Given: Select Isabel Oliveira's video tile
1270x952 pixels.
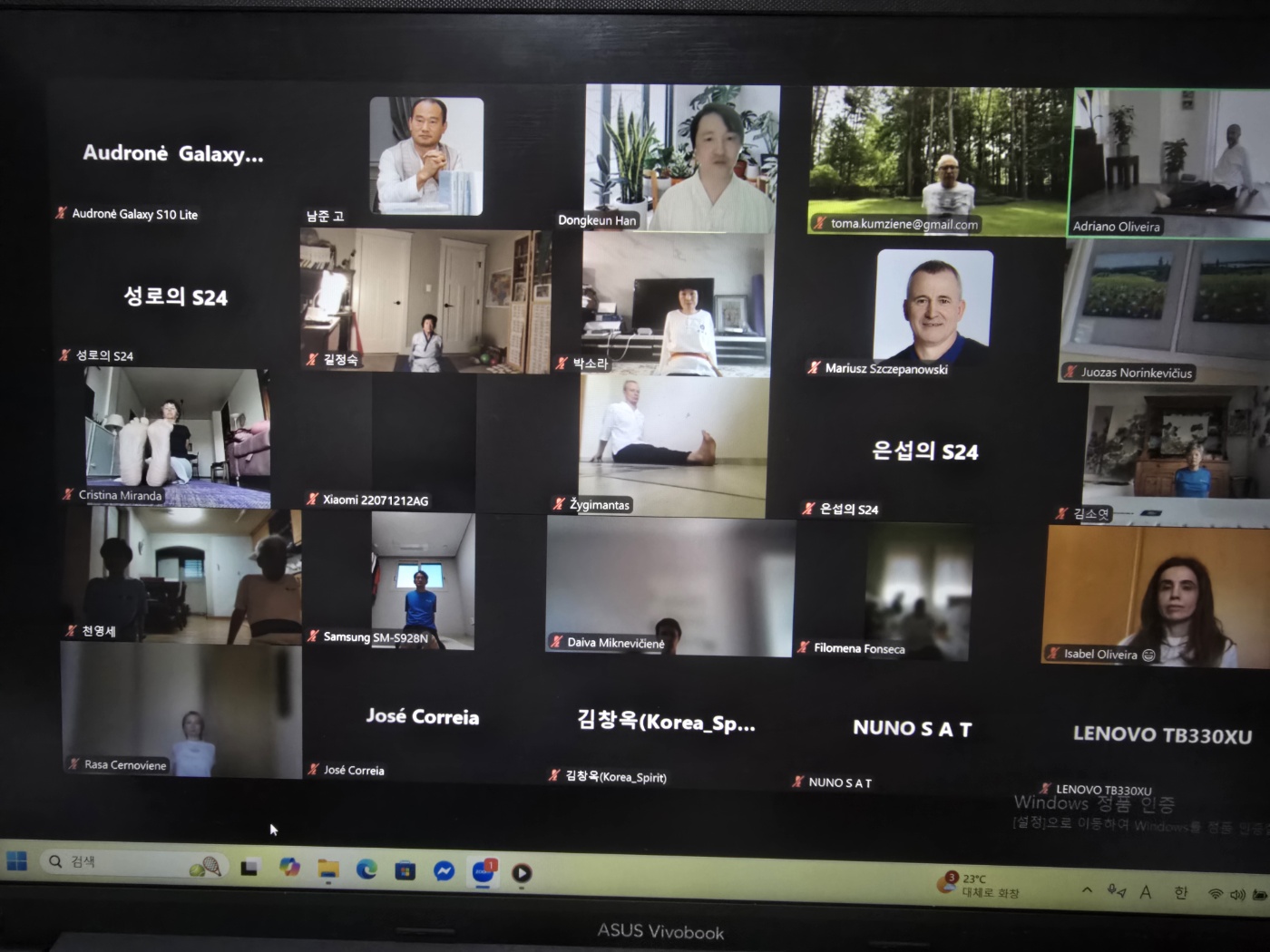Looking at the screenshot, I should coord(1156,596).
